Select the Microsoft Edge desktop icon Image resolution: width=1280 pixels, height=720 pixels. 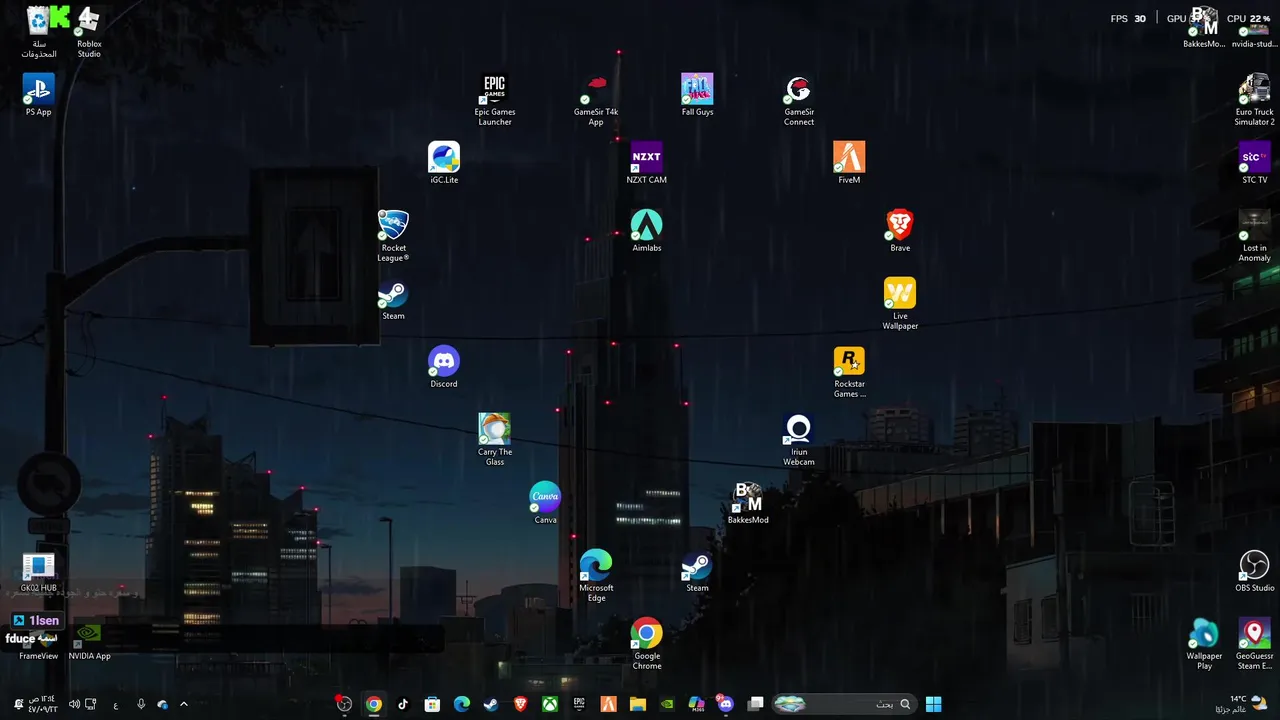pos(596,575)
